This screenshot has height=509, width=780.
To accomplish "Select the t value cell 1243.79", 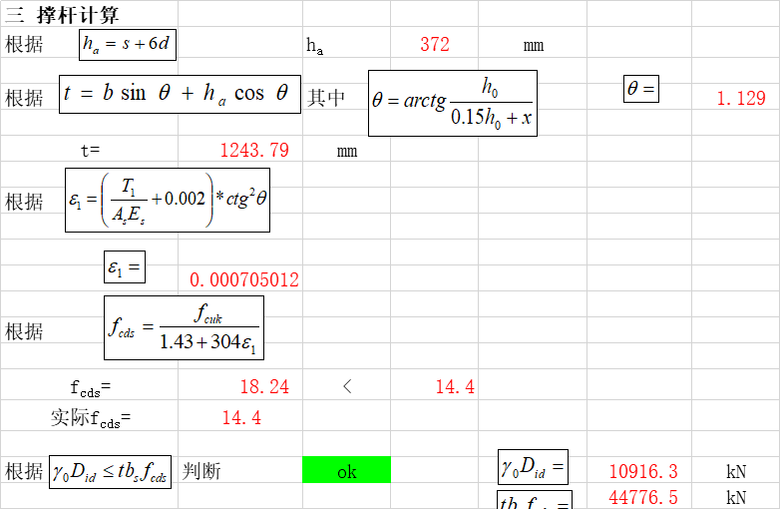I will coord(254,151).
